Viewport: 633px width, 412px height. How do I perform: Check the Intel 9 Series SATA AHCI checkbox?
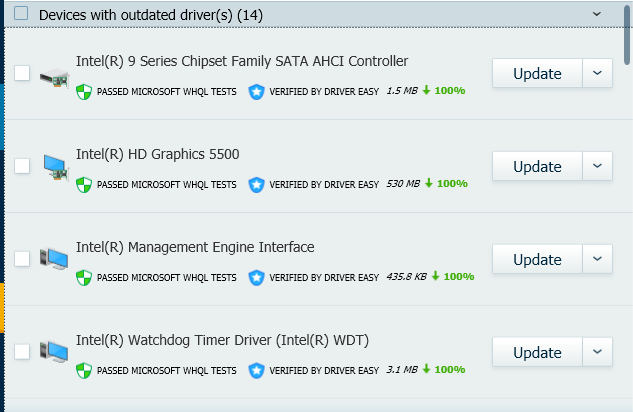click(22, 73)
